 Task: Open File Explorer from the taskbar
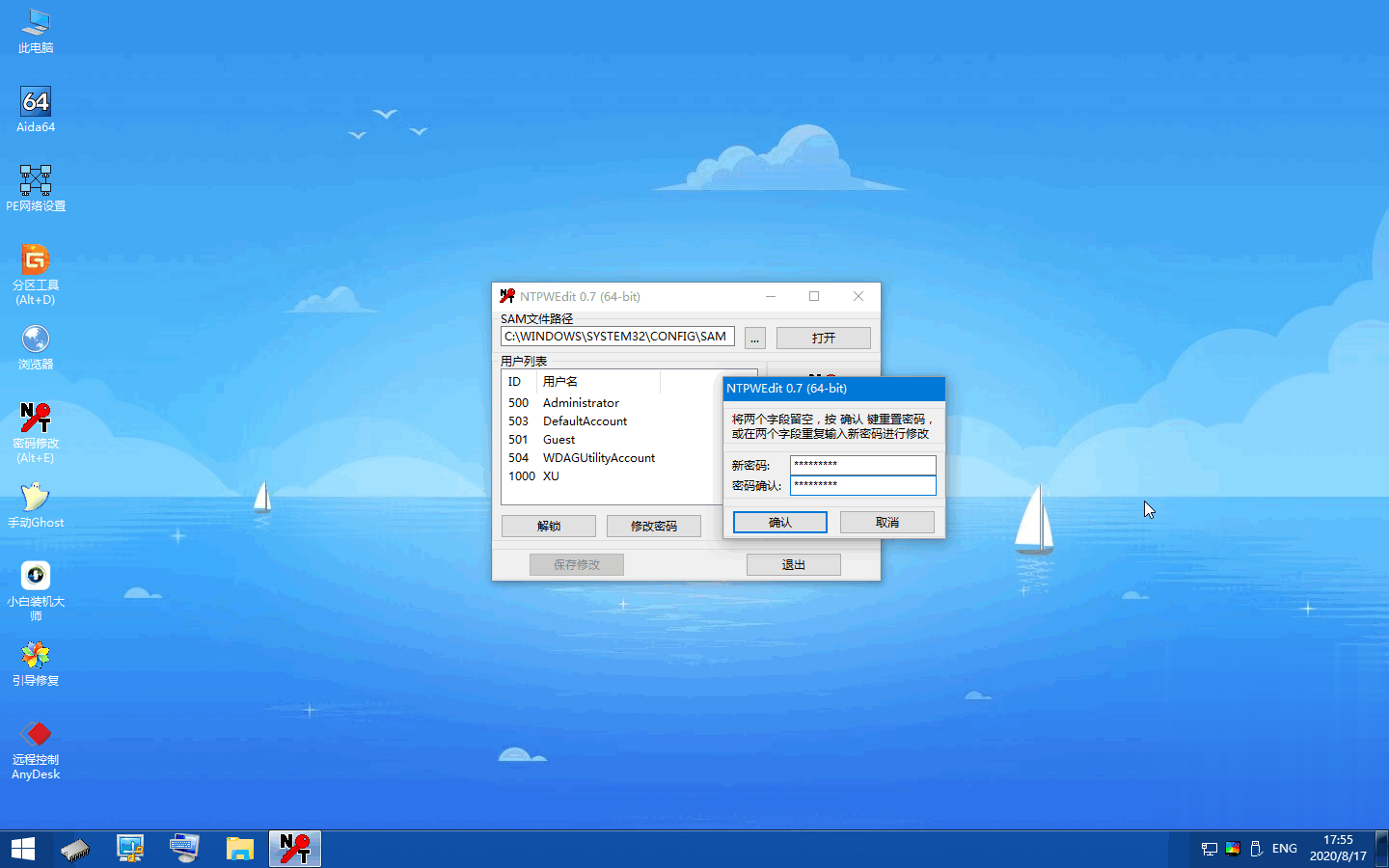tap(239, 849)
